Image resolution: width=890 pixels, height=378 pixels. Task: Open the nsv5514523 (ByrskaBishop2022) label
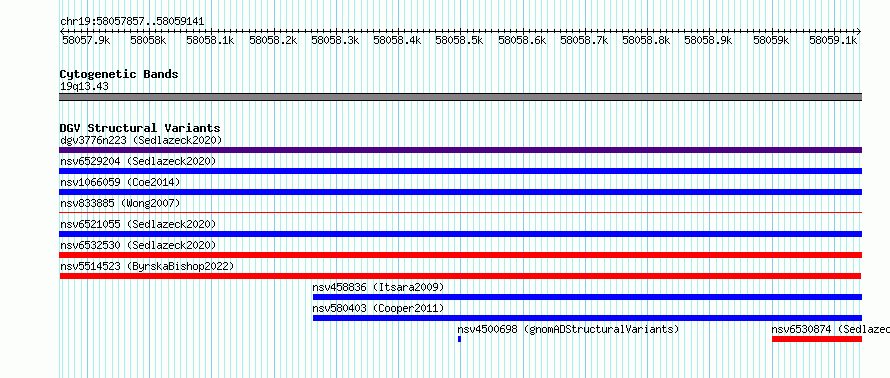tap(148, 266)
